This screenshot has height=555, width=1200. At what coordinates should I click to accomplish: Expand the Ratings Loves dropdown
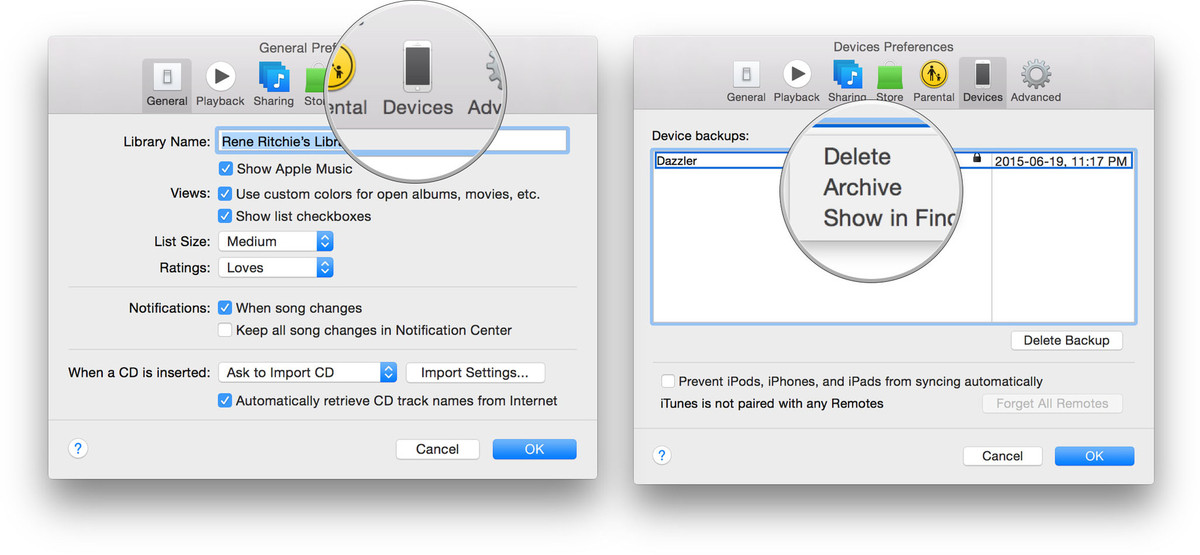pyautogui.click(x=276, y=268)
